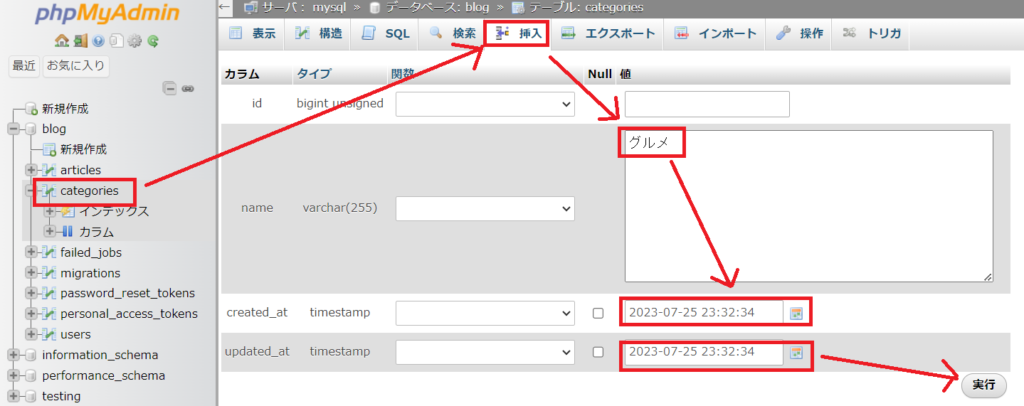The height and width of the screenshot is (406, 1024).
Task: Open the MySQL documentation page icon
Action: coord(116,41)
